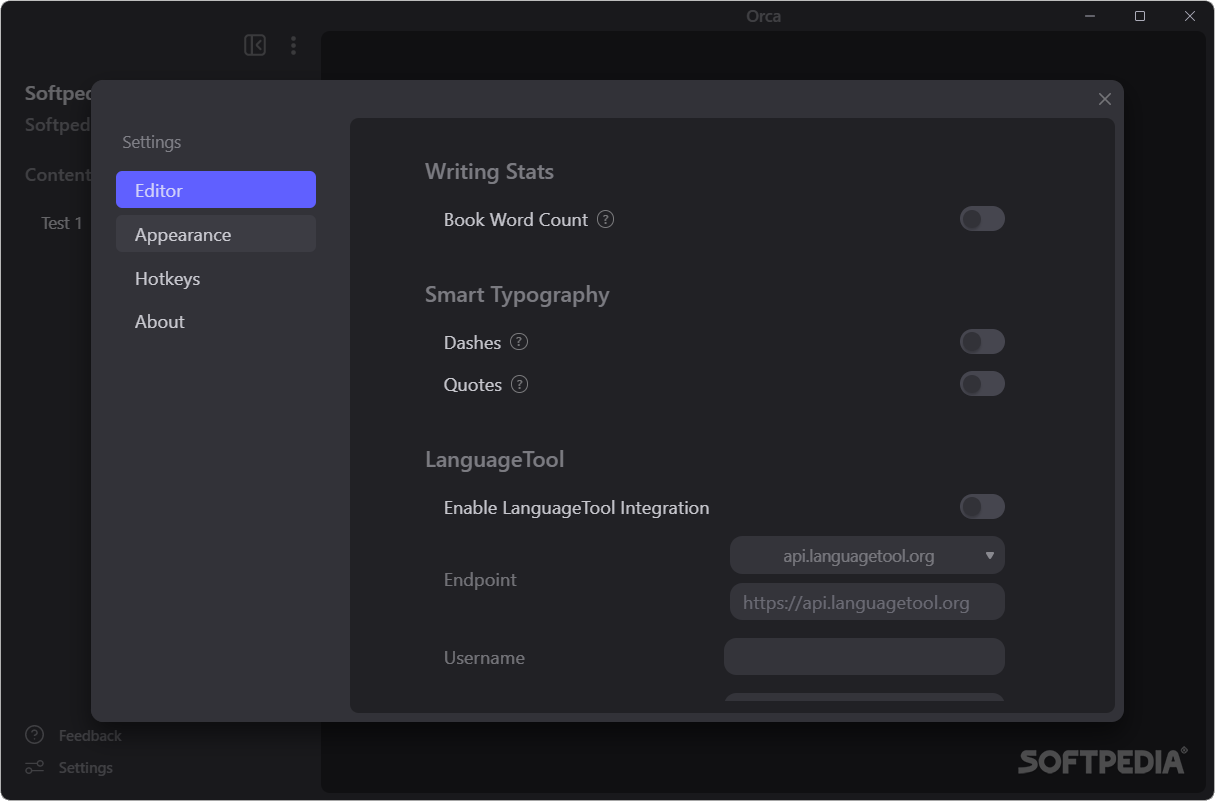Show help for Book Word Count
Viewport: 1215px width, 801px height.
click(606, 219)
